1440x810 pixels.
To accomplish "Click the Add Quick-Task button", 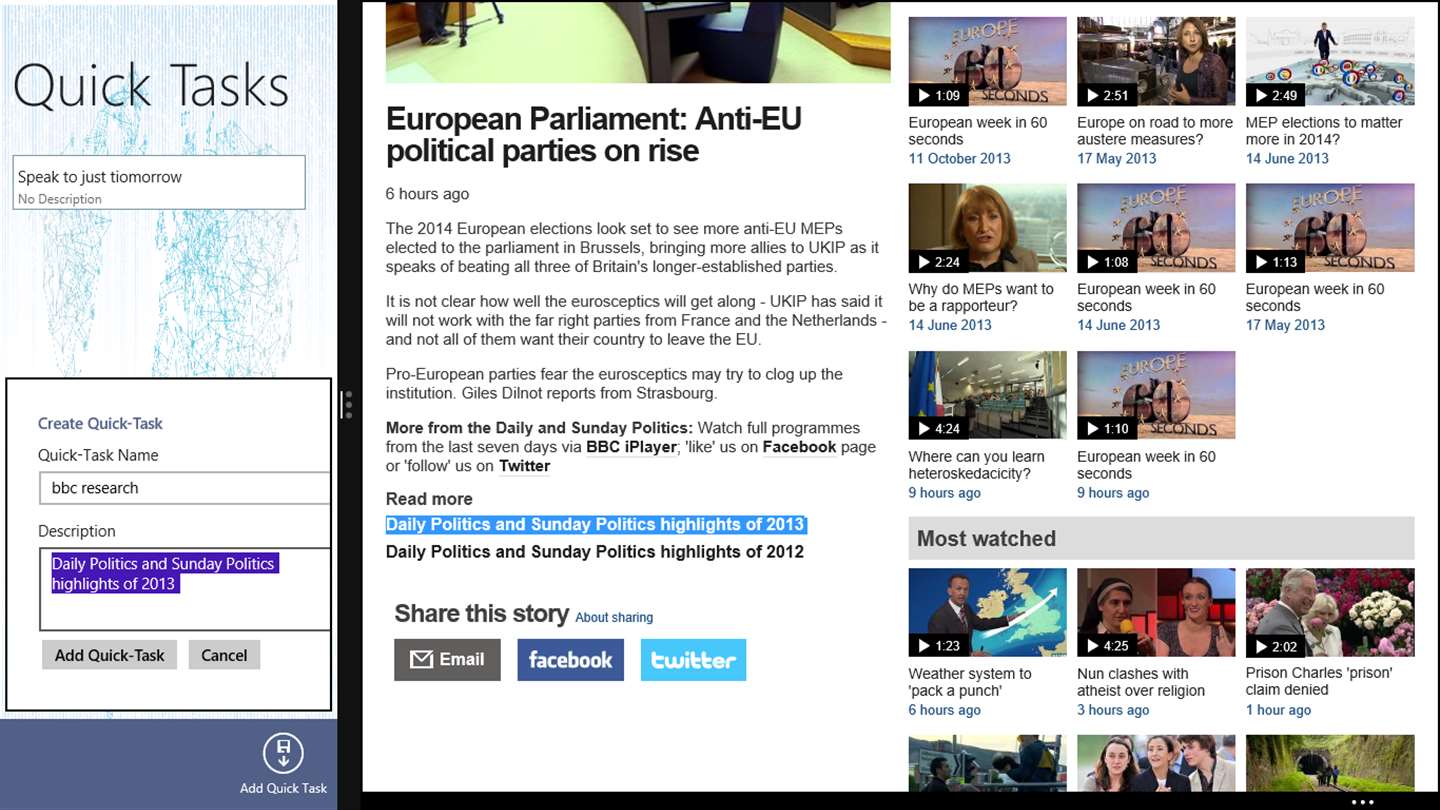I will click(x=110, y=655).
